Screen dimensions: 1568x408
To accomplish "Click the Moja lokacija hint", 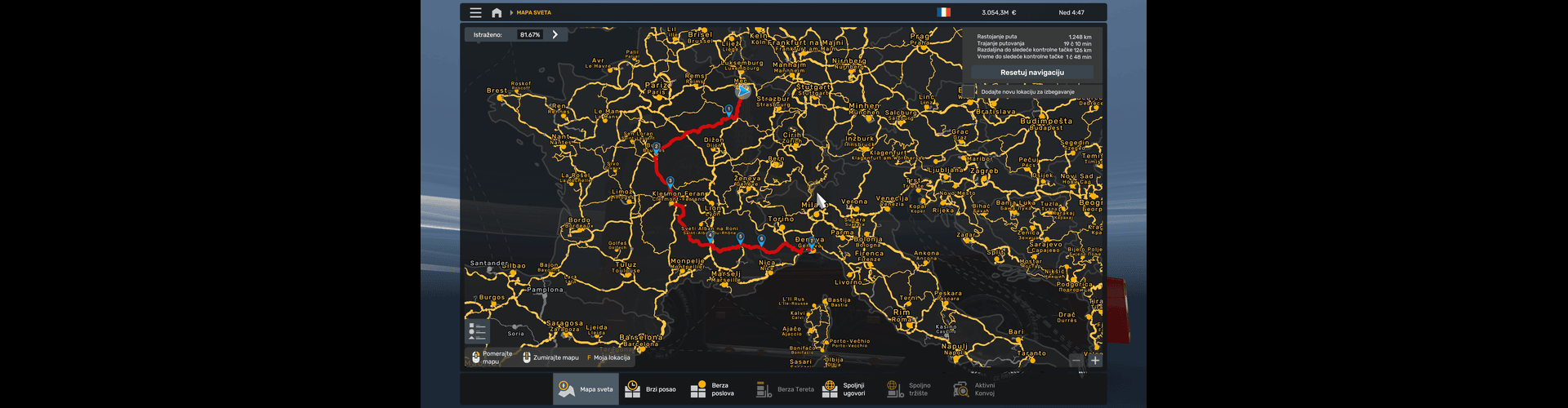I will click(x=608, y=357).
